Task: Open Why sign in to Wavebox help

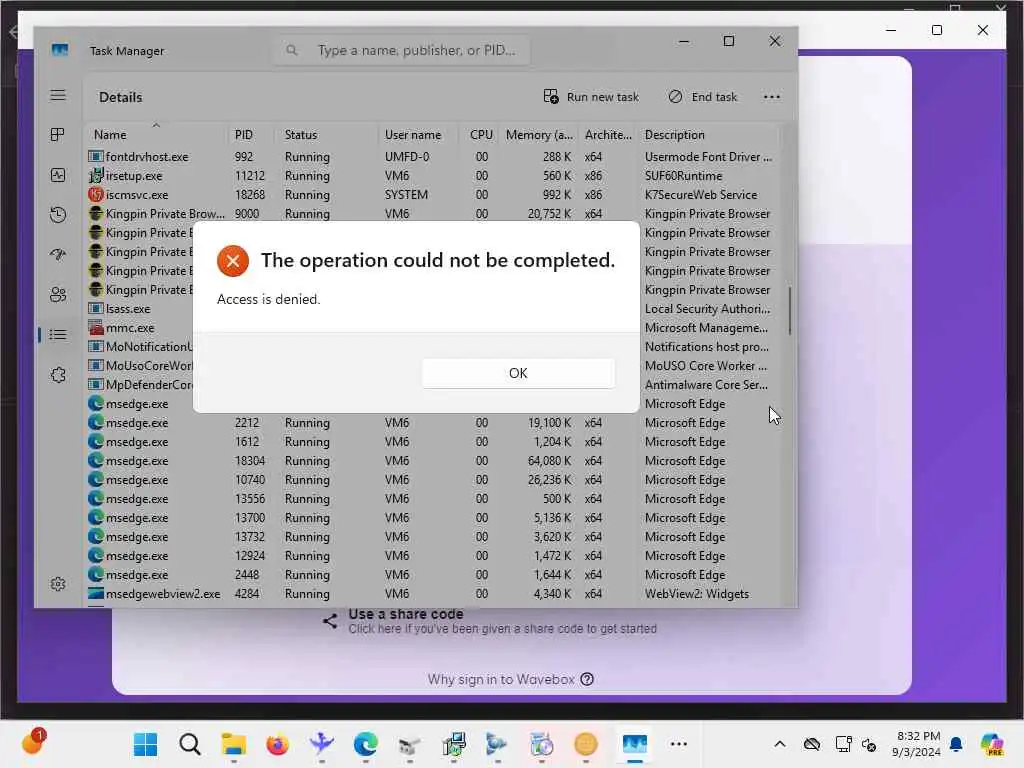Action: (510, 679)
